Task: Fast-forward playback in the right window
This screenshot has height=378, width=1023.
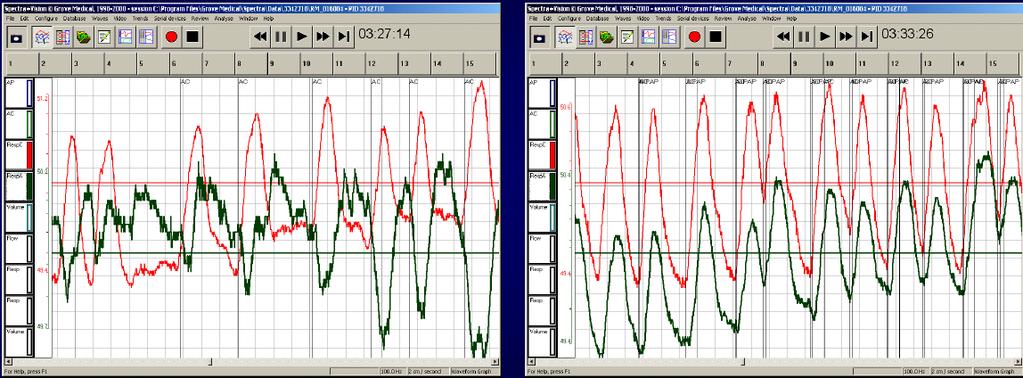Action: click(x=846, y=37)
